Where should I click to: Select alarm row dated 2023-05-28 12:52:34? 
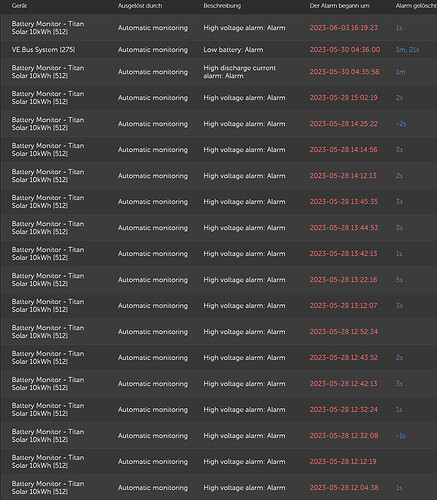[218, 332]
